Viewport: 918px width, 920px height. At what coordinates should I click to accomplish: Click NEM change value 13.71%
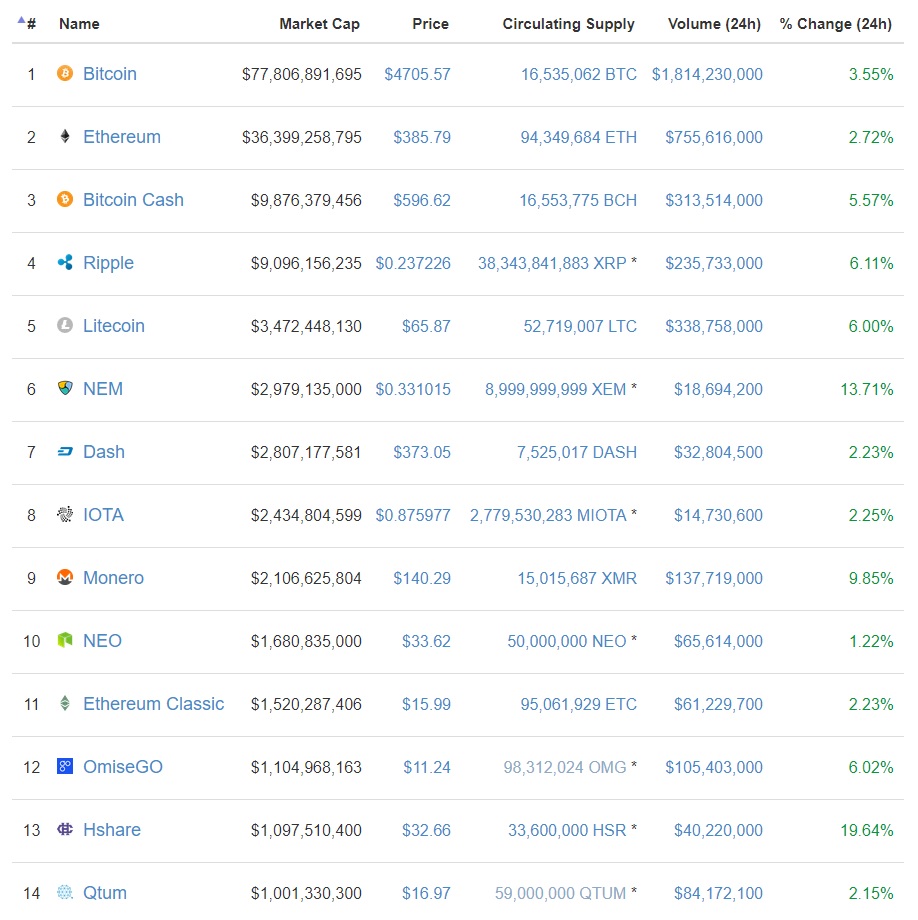click(x=866, y=390)
